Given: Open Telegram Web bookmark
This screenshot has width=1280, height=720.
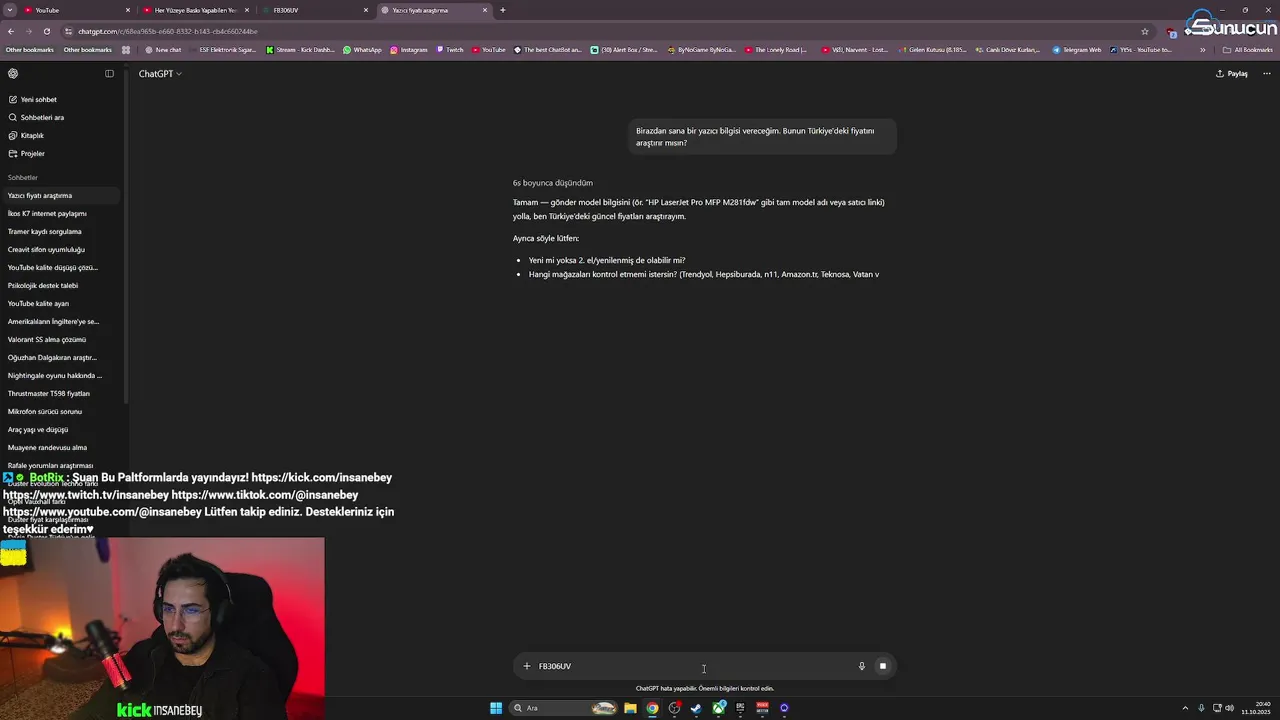Looking at the screenshot, I should point(1077,50).
